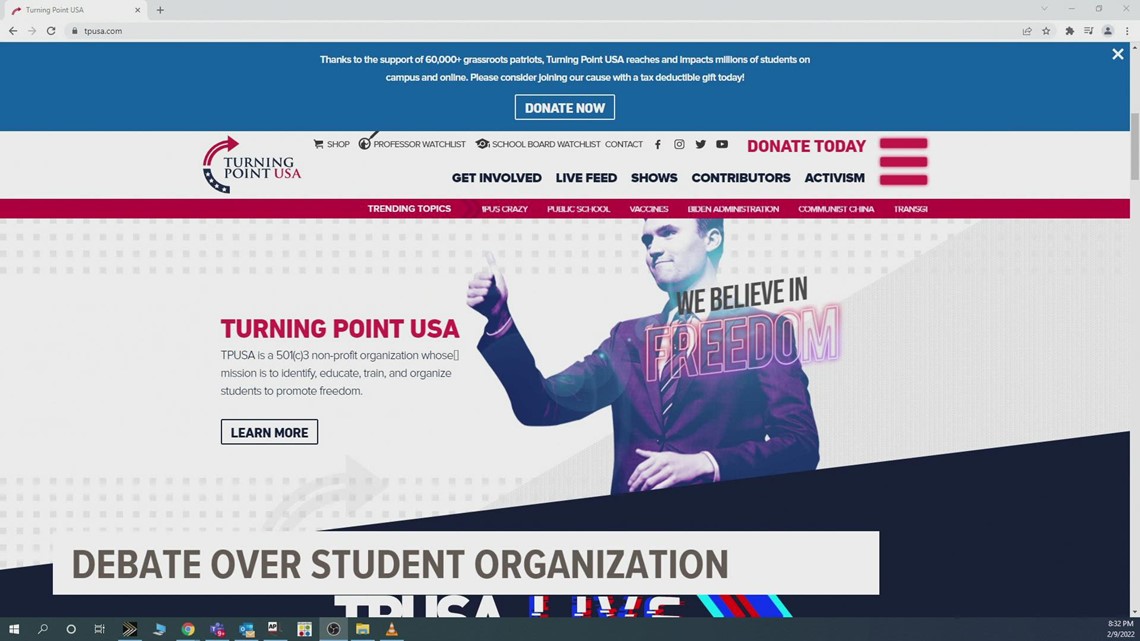This screenshot has width=1140, height=641.
Task: Click the browser back arrow
Action: pyautogui.click(x=13, y=31)
